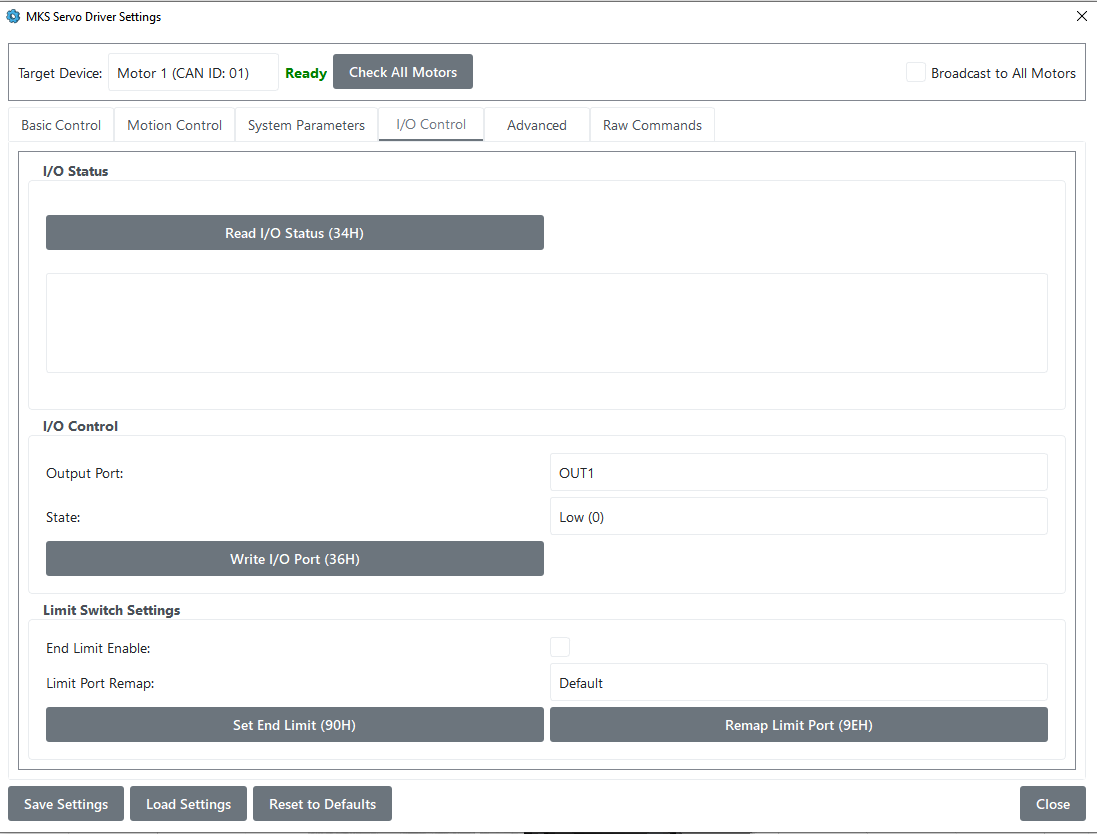Expand the Output Port combo box
The image size is (1097, 834).
pos(798,473)
